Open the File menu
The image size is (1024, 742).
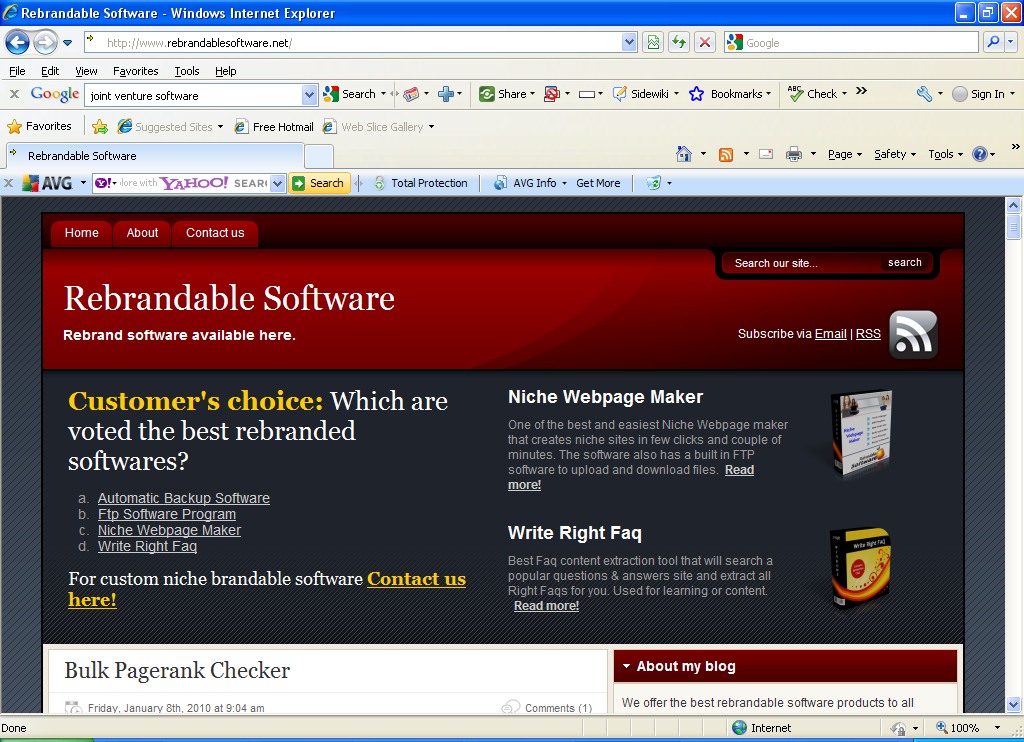[17, 71]
